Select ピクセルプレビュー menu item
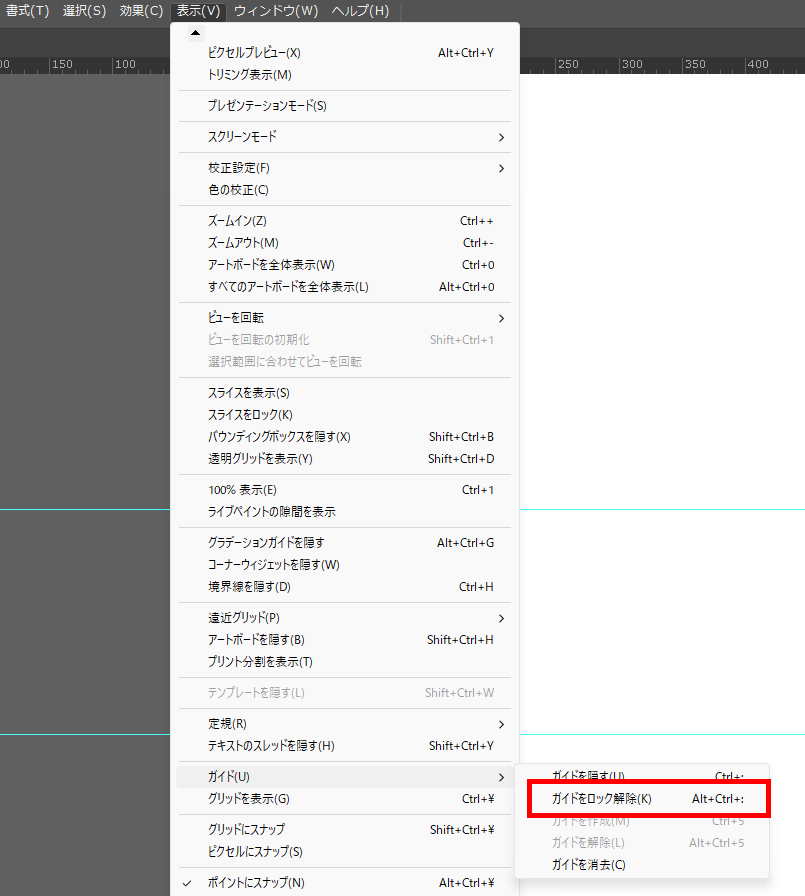This screenshot has height=896, width=805. click(x=254, y=53)
